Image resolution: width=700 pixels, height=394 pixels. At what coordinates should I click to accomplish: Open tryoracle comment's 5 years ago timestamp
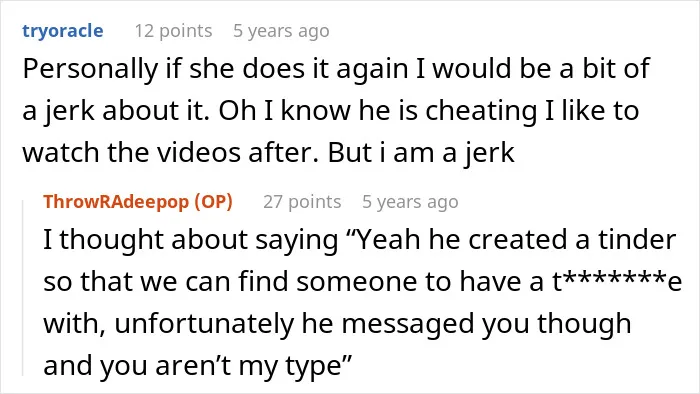281,31
